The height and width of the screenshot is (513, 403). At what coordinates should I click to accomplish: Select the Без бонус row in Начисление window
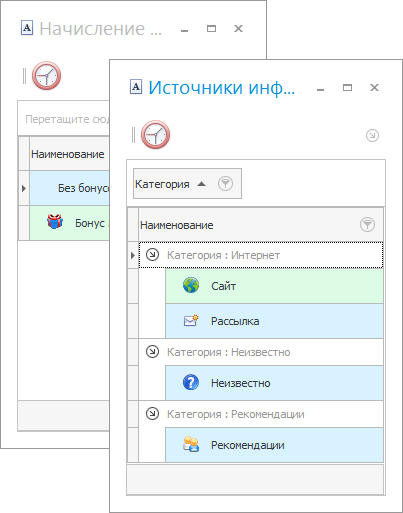[69, 188]
